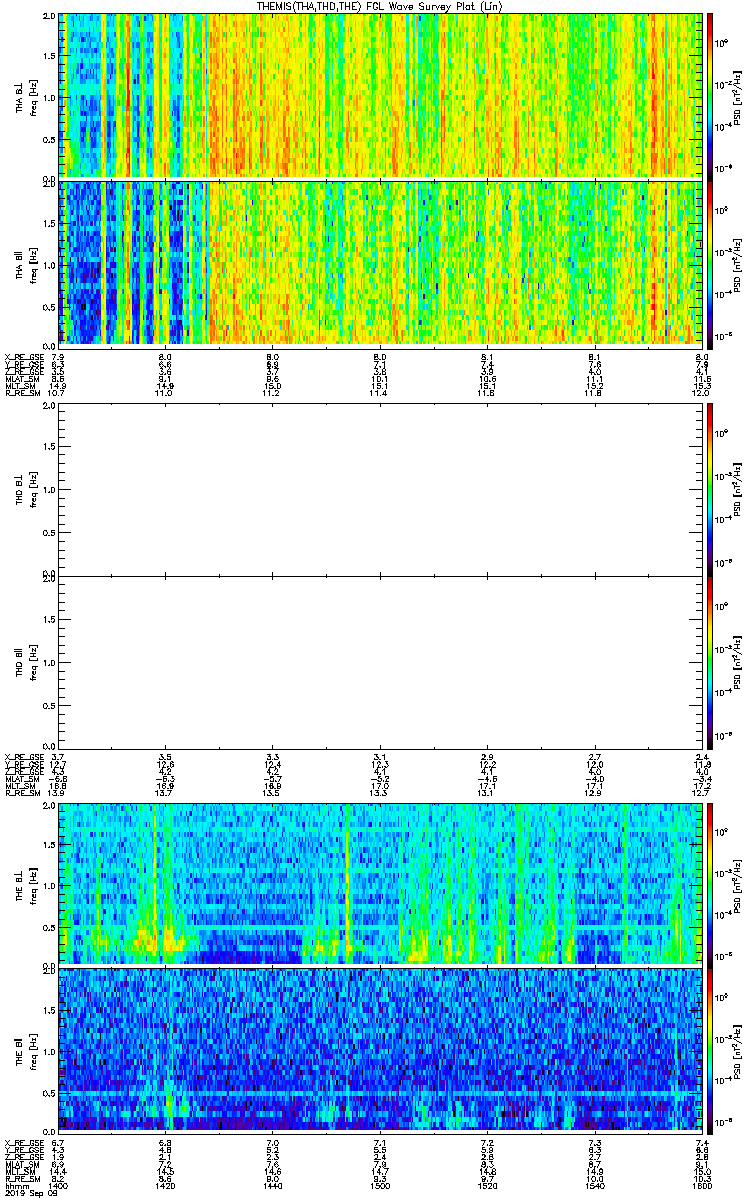Click the PSD color bar beside THE B-parallel
This screenshot has height=1200, width=750.
(x=710, y=1049)
